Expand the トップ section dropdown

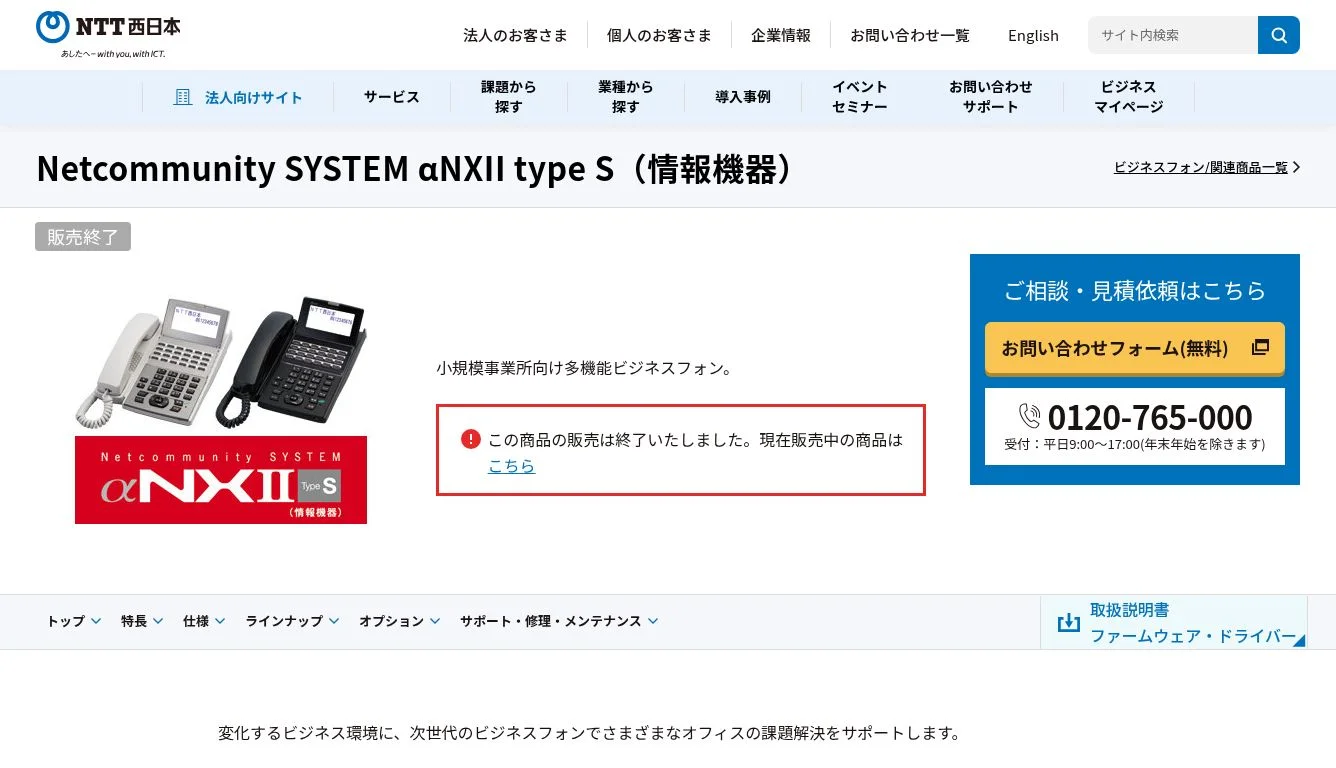(74, 621)
